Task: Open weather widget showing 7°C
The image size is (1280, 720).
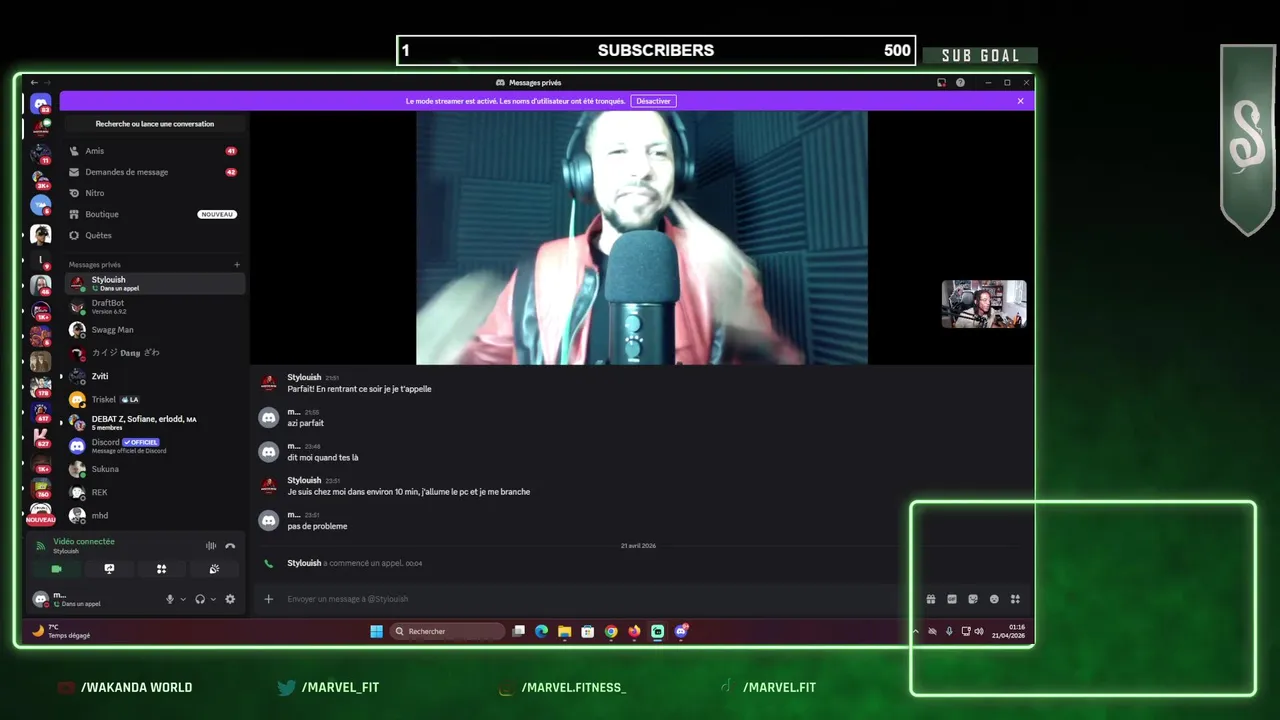Action: (60, 631)
